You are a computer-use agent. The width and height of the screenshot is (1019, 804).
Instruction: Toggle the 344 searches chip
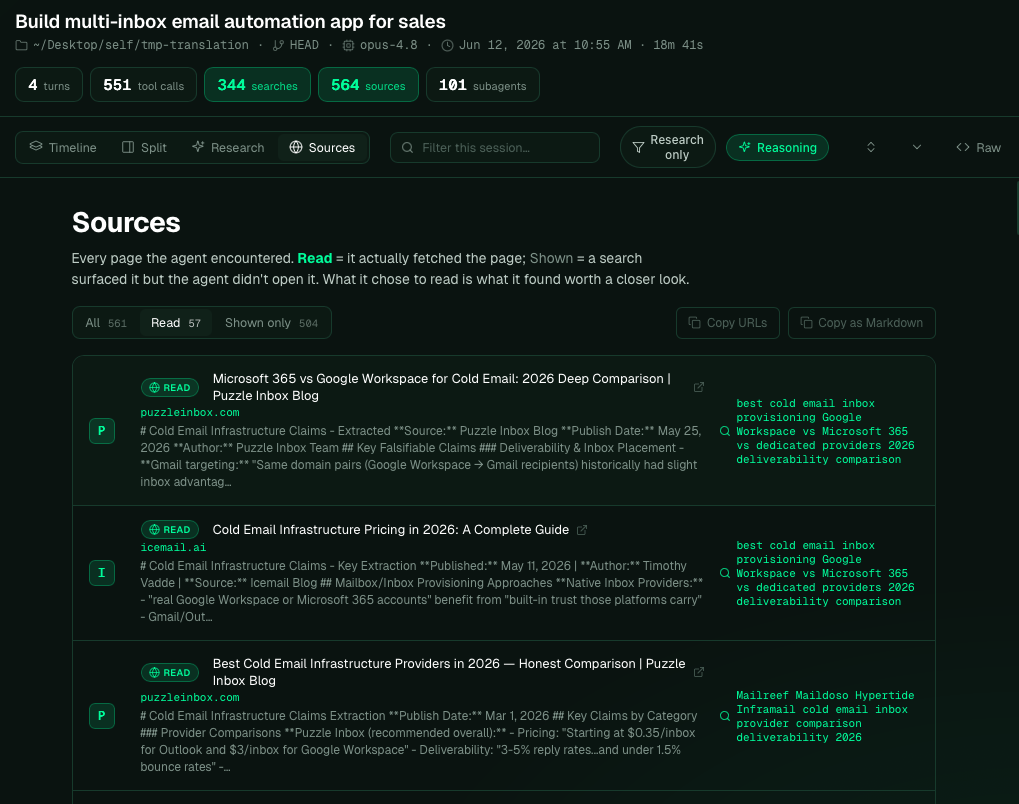[257, 85]
